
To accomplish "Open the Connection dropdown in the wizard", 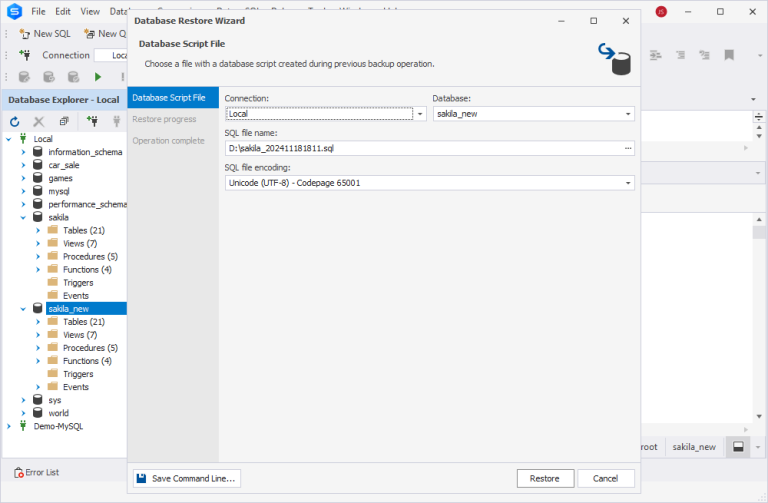I will pos(420,114).
